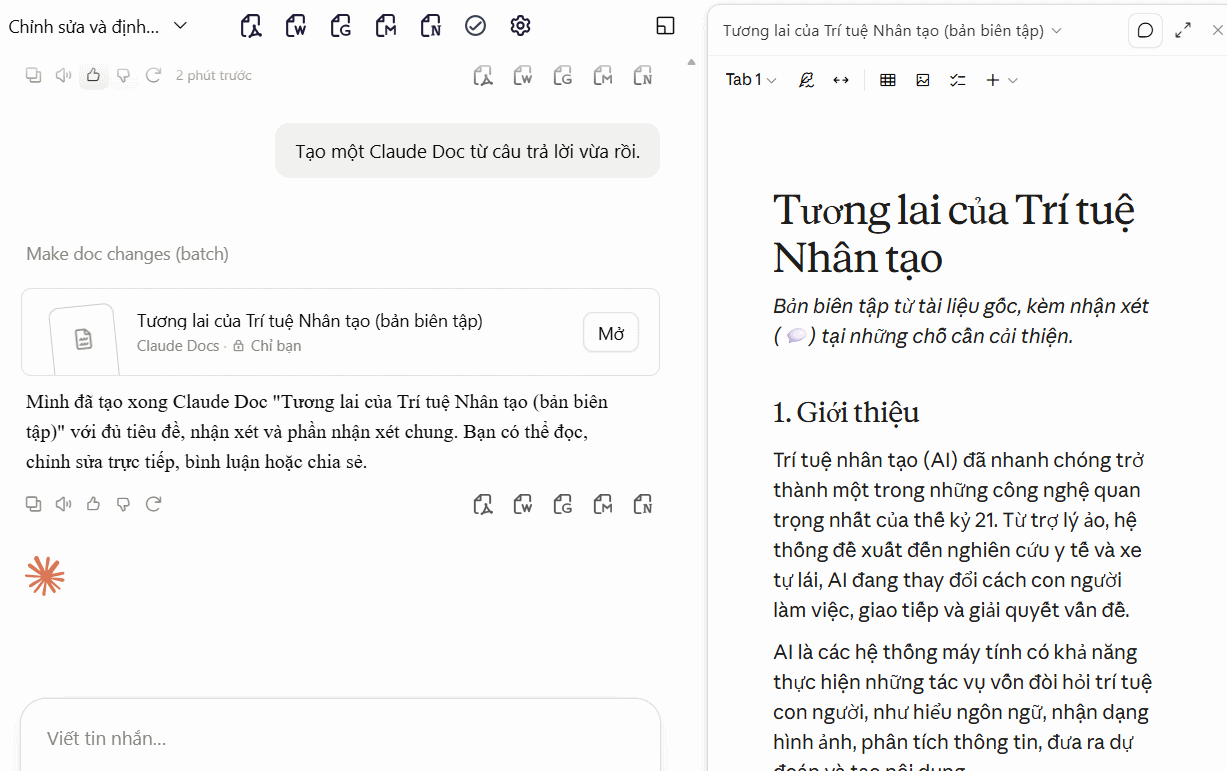Viewport: 1227px width, 771px height.
Task: Click the italic subtitle Bản biên tập từ tài liệu gốc
Action: tap(961, 321)
